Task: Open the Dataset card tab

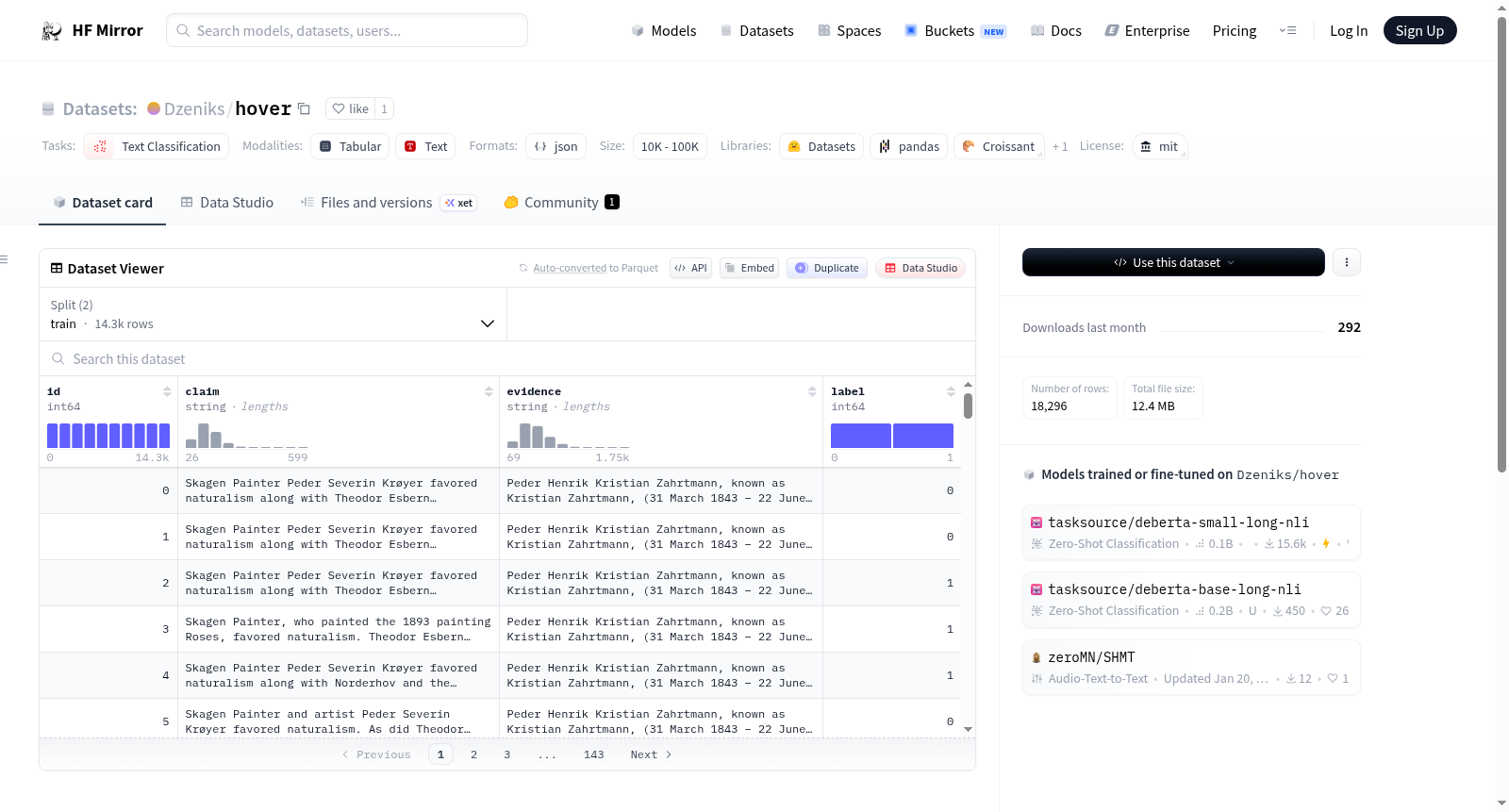Action: pos(103,202)
